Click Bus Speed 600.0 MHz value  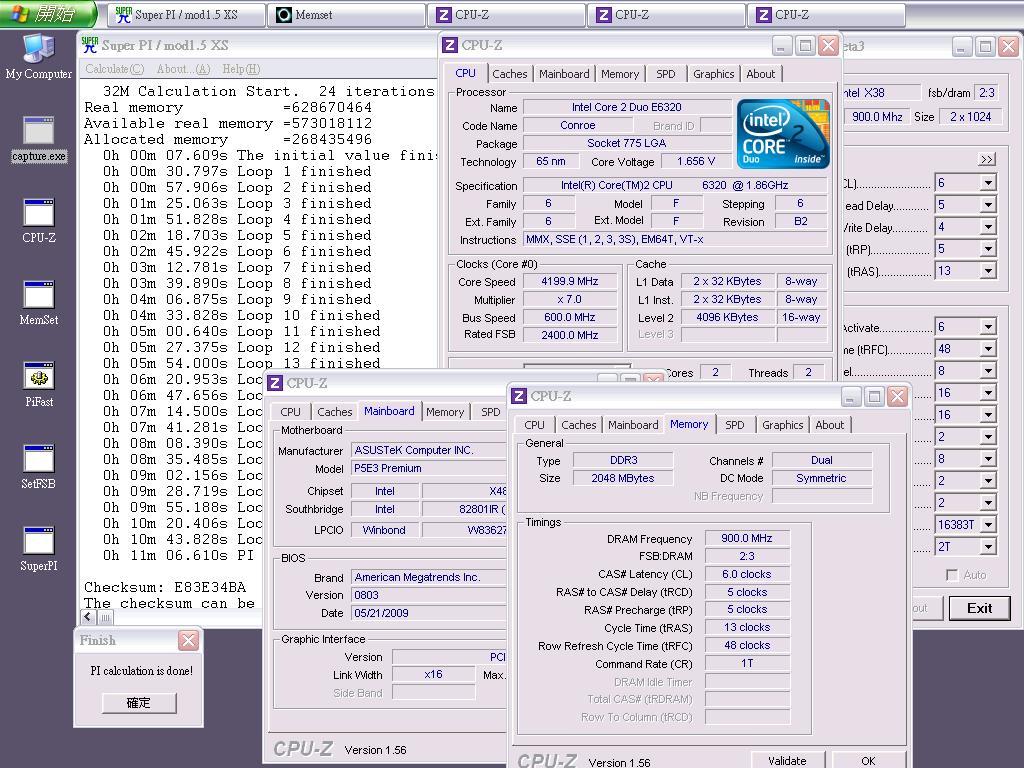(x=569, y=317)
